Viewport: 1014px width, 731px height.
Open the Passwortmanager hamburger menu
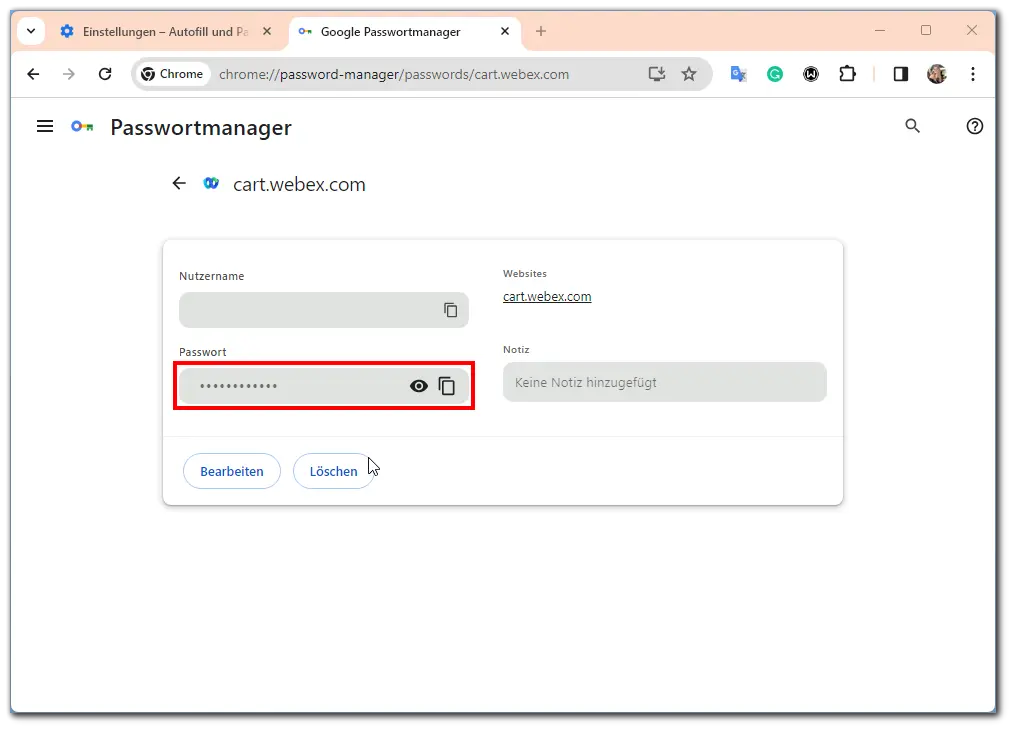tap(45, 126)
